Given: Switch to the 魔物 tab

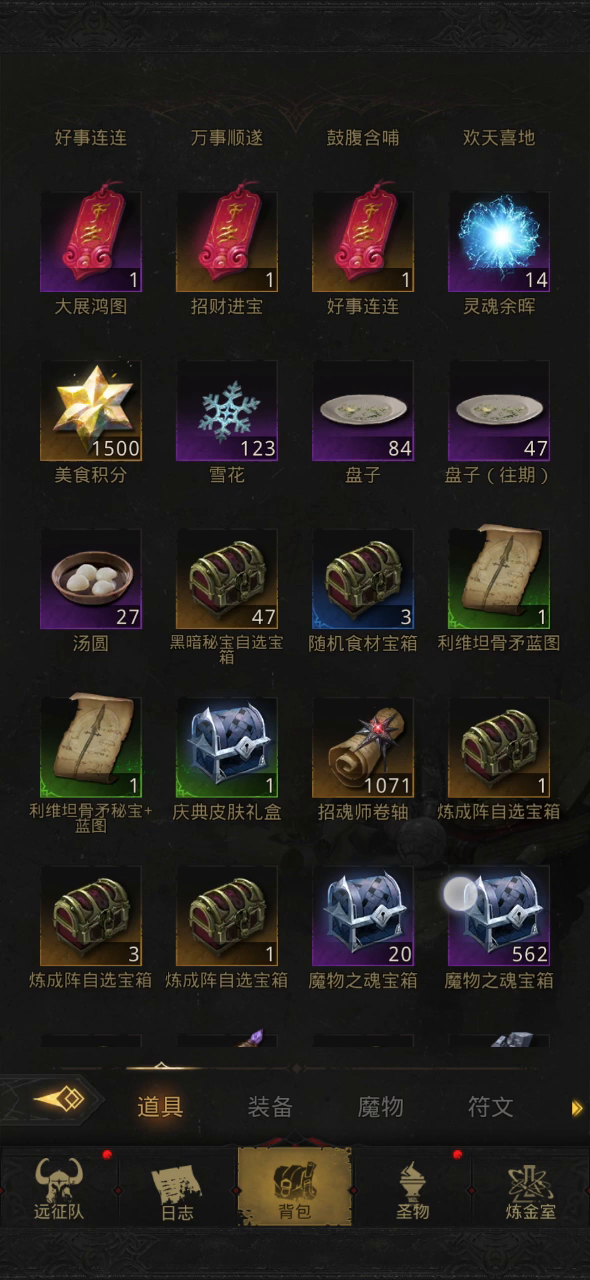Looking at the screenshot, I should (380, 1106).
